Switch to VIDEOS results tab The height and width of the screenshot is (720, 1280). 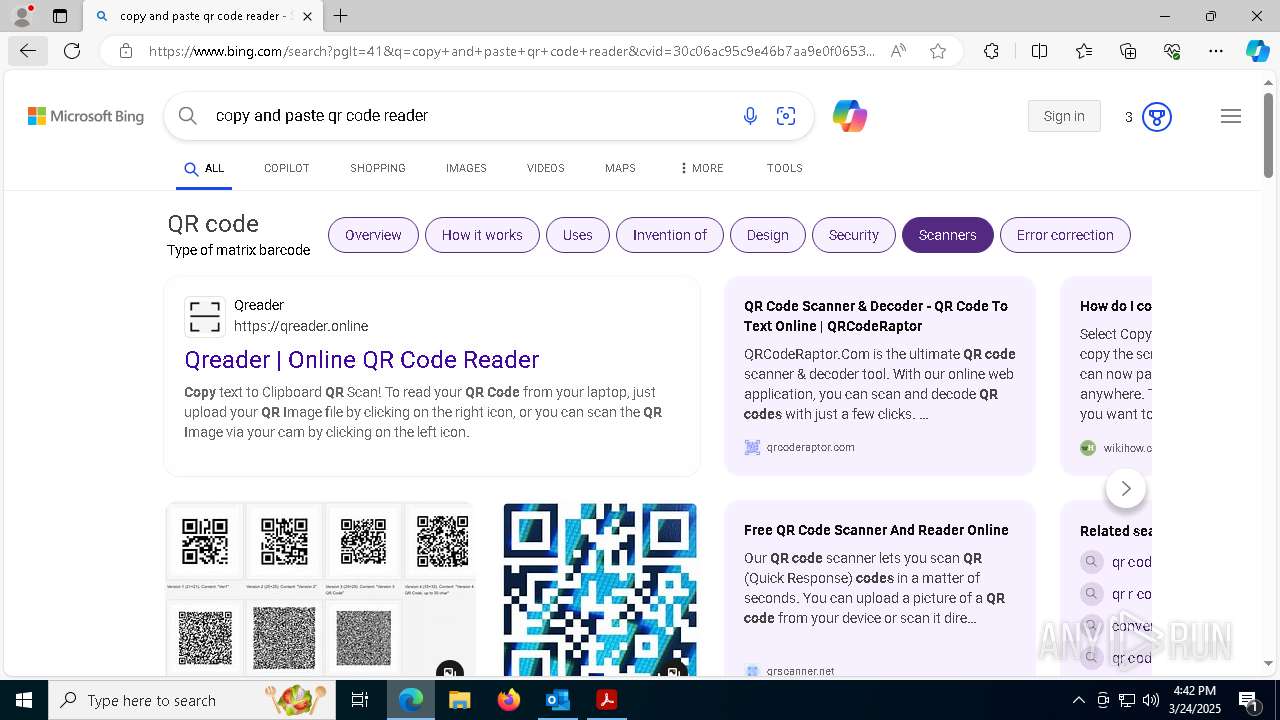coord(546,168)
